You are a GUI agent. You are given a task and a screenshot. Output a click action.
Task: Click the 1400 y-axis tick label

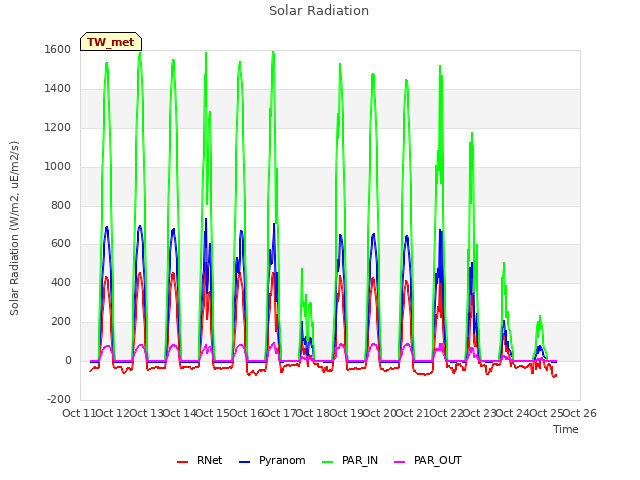pyautogui.click(x=58, y=88)
